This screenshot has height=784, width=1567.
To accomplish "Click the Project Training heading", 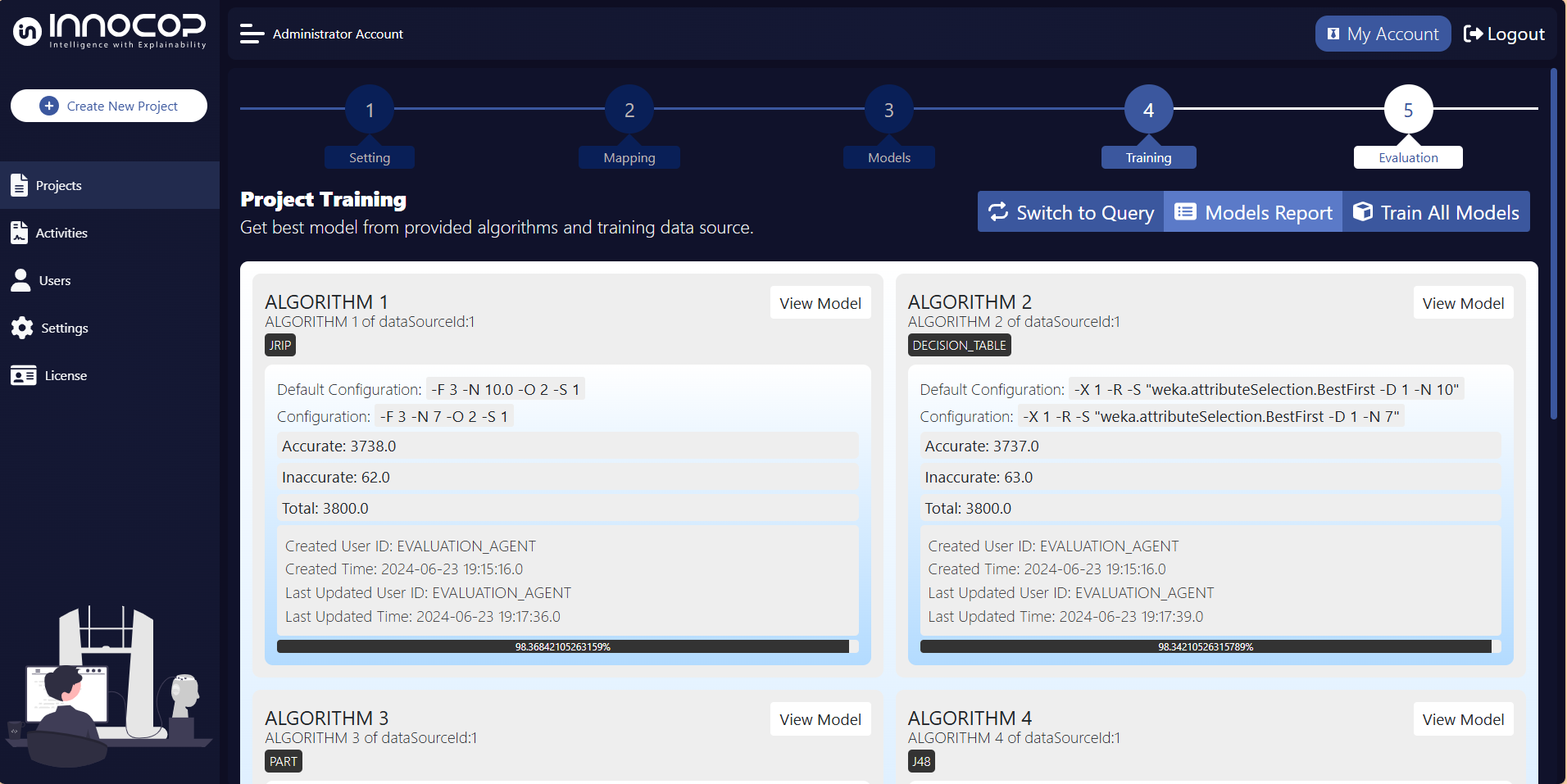I will click(x=323, y=199).
